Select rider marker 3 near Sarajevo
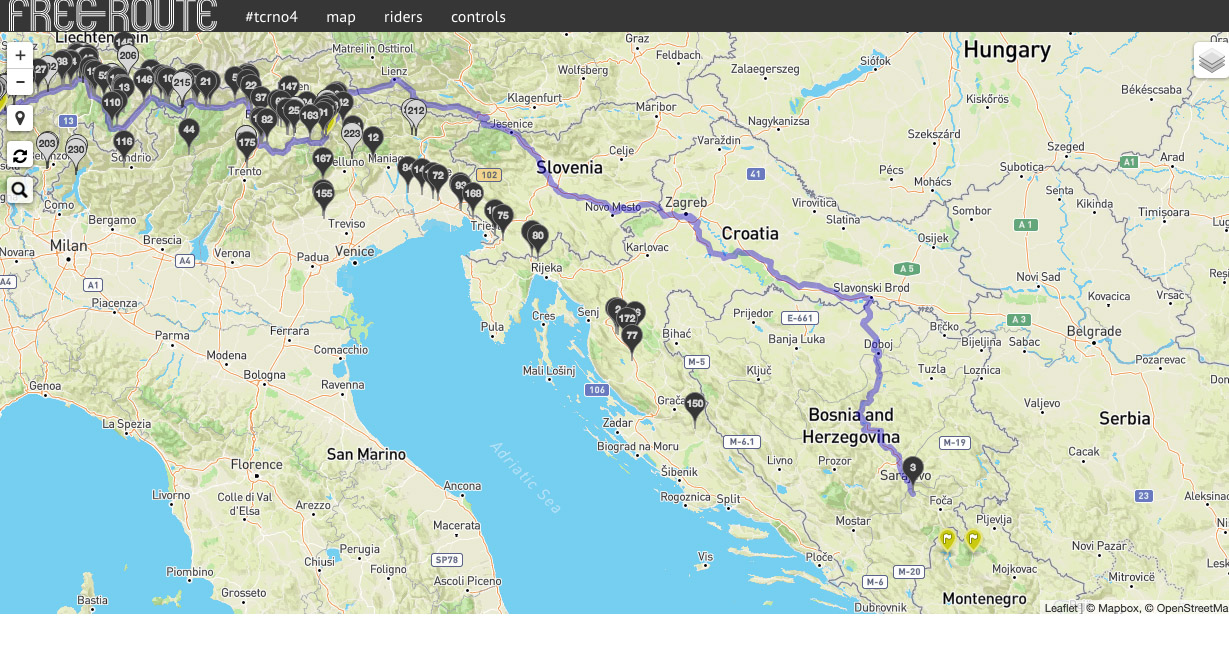 912,468
